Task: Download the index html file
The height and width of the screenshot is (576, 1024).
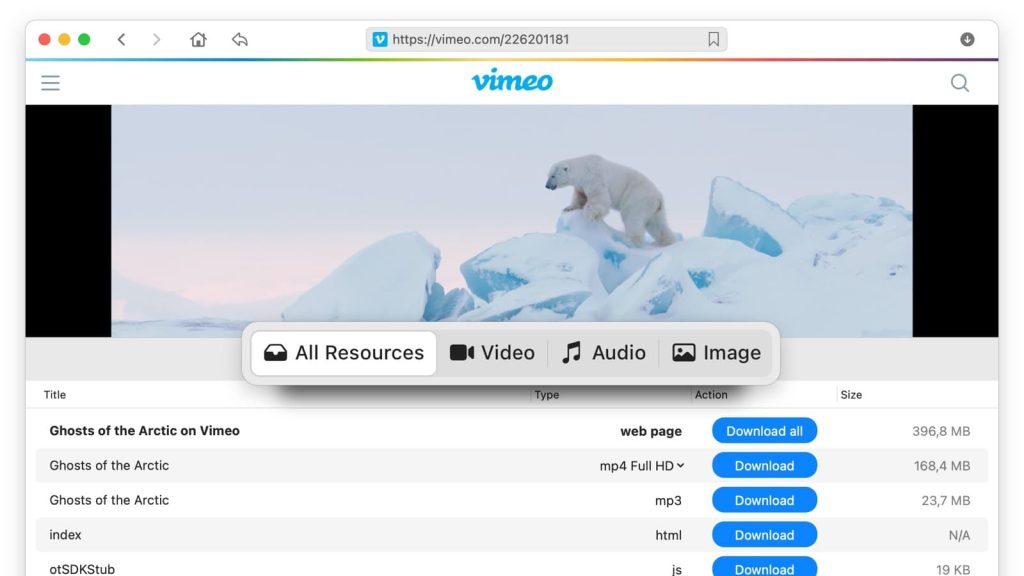Action: pyautogui.click(x=764, y=535)
